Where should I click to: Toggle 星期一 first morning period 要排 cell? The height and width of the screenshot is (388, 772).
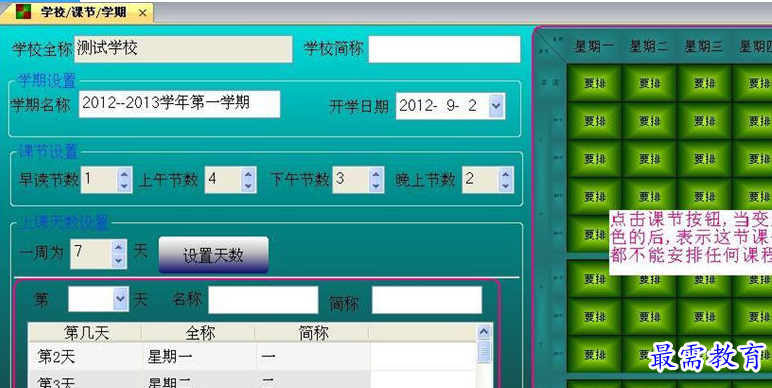click(x=594, y=121)
